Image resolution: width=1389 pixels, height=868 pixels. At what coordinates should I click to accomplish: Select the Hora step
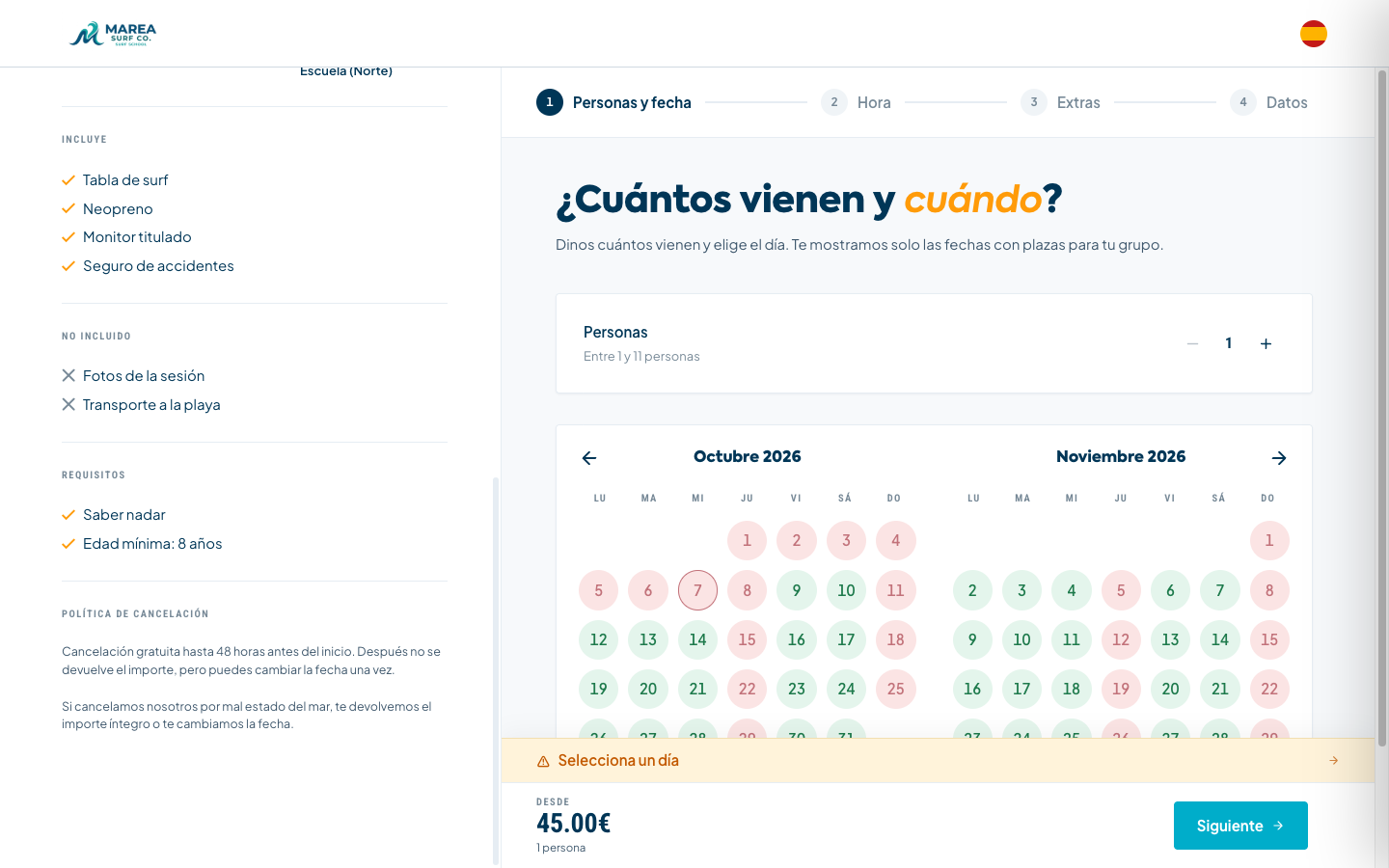click(x=857, y=102)
